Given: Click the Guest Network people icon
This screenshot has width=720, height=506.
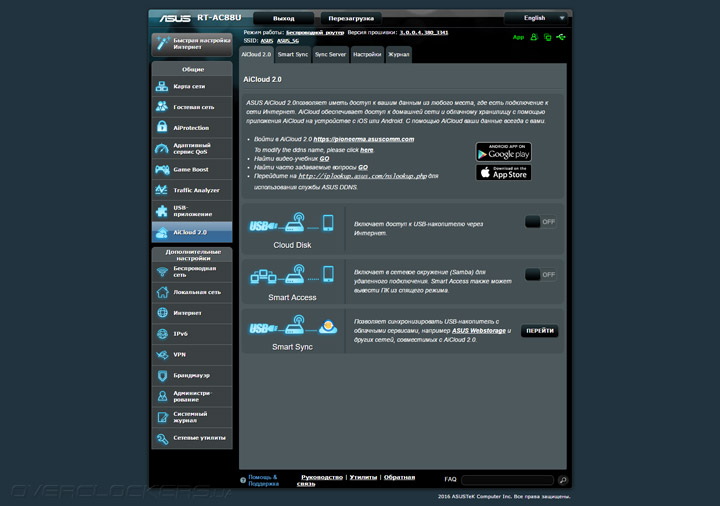Looking at the screenshot, I should click(x=162, y=107).
